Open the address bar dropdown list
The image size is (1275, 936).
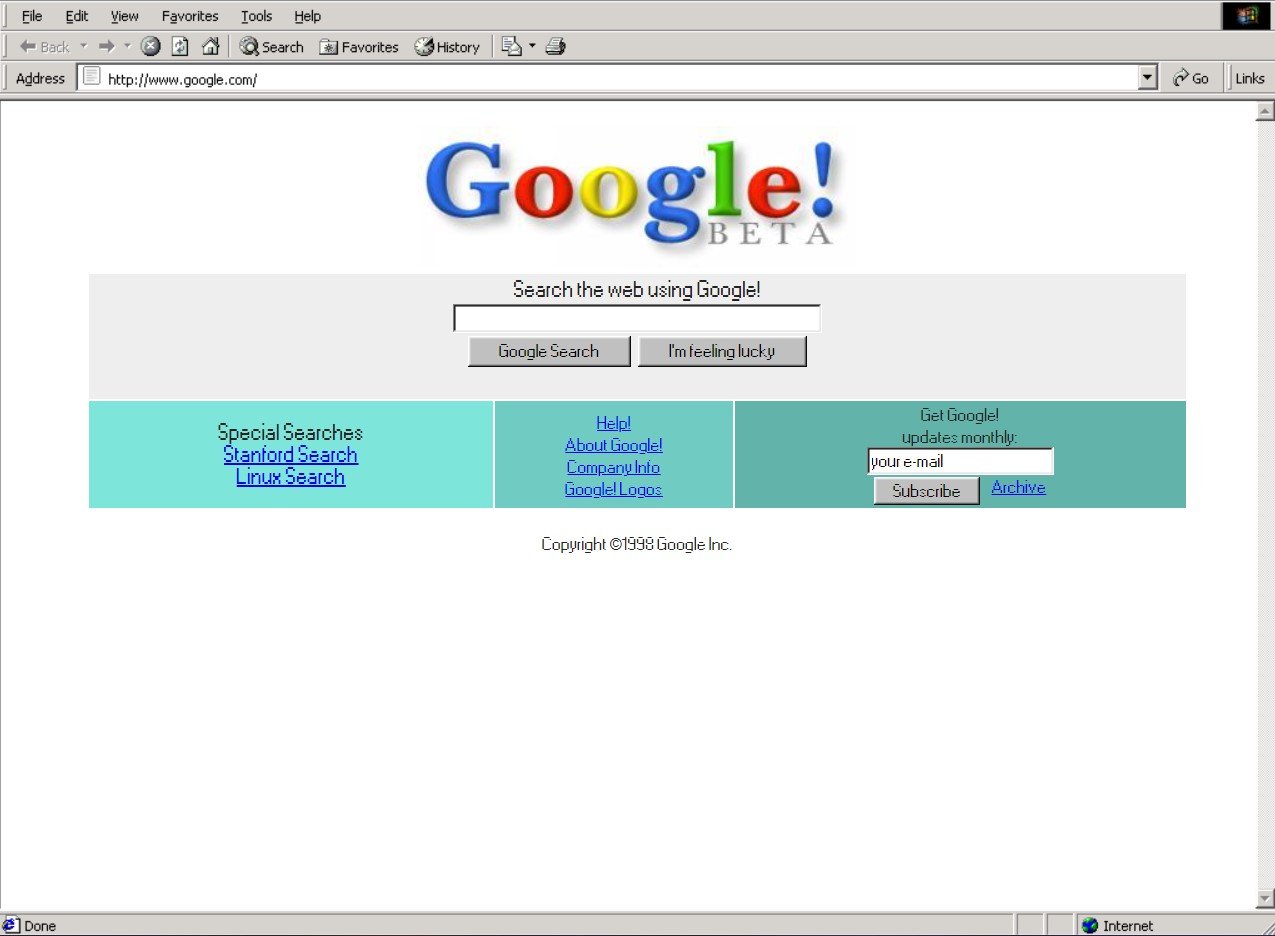click(x=1148, y=78)
